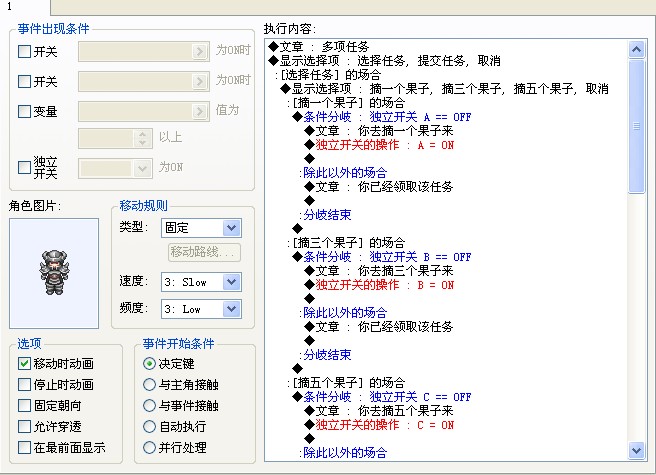This screenshot has height=475, width=656.
Task: Select 独立开关的操作：A = ON line
Action: click(379, 145)
